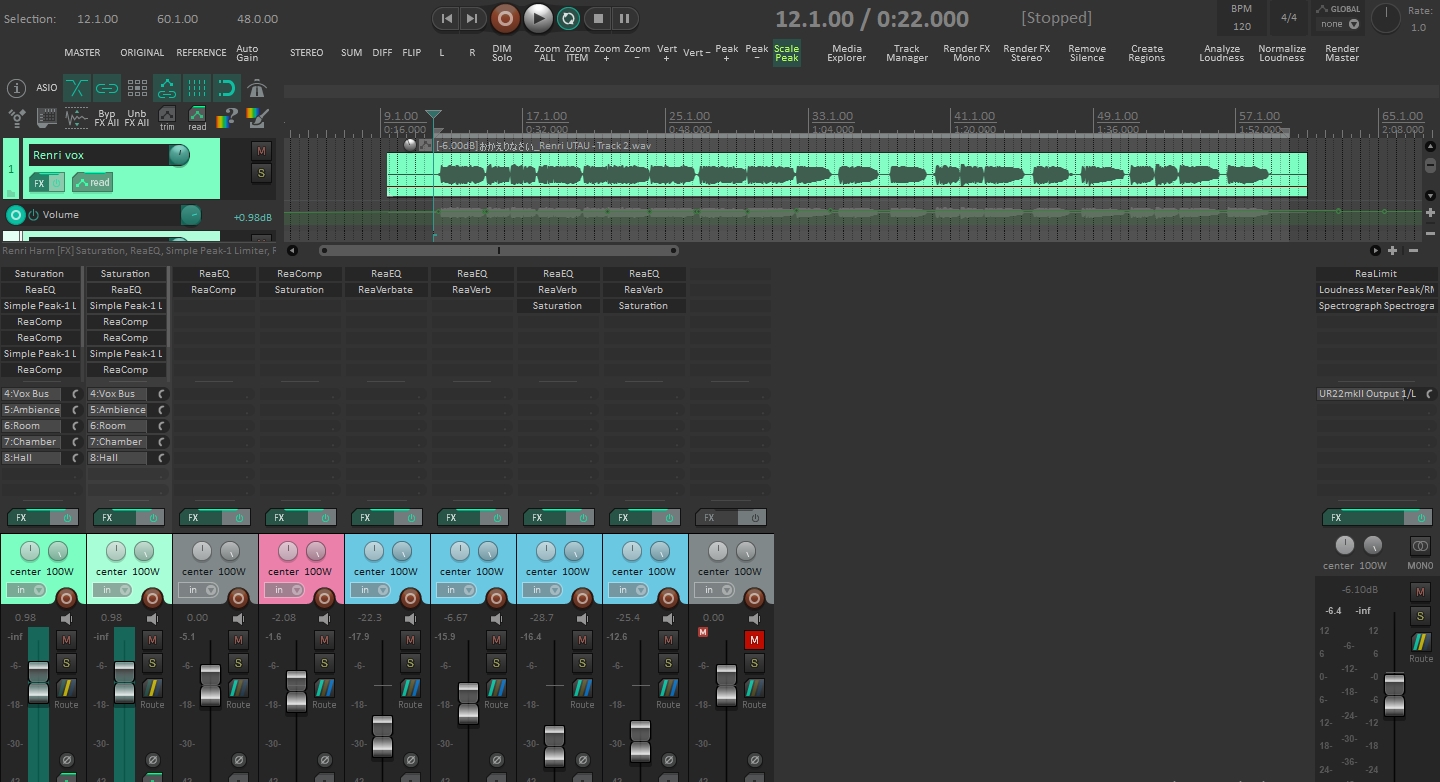
Task: Record-arm the pink mixer channel
Action: (324, 598)
